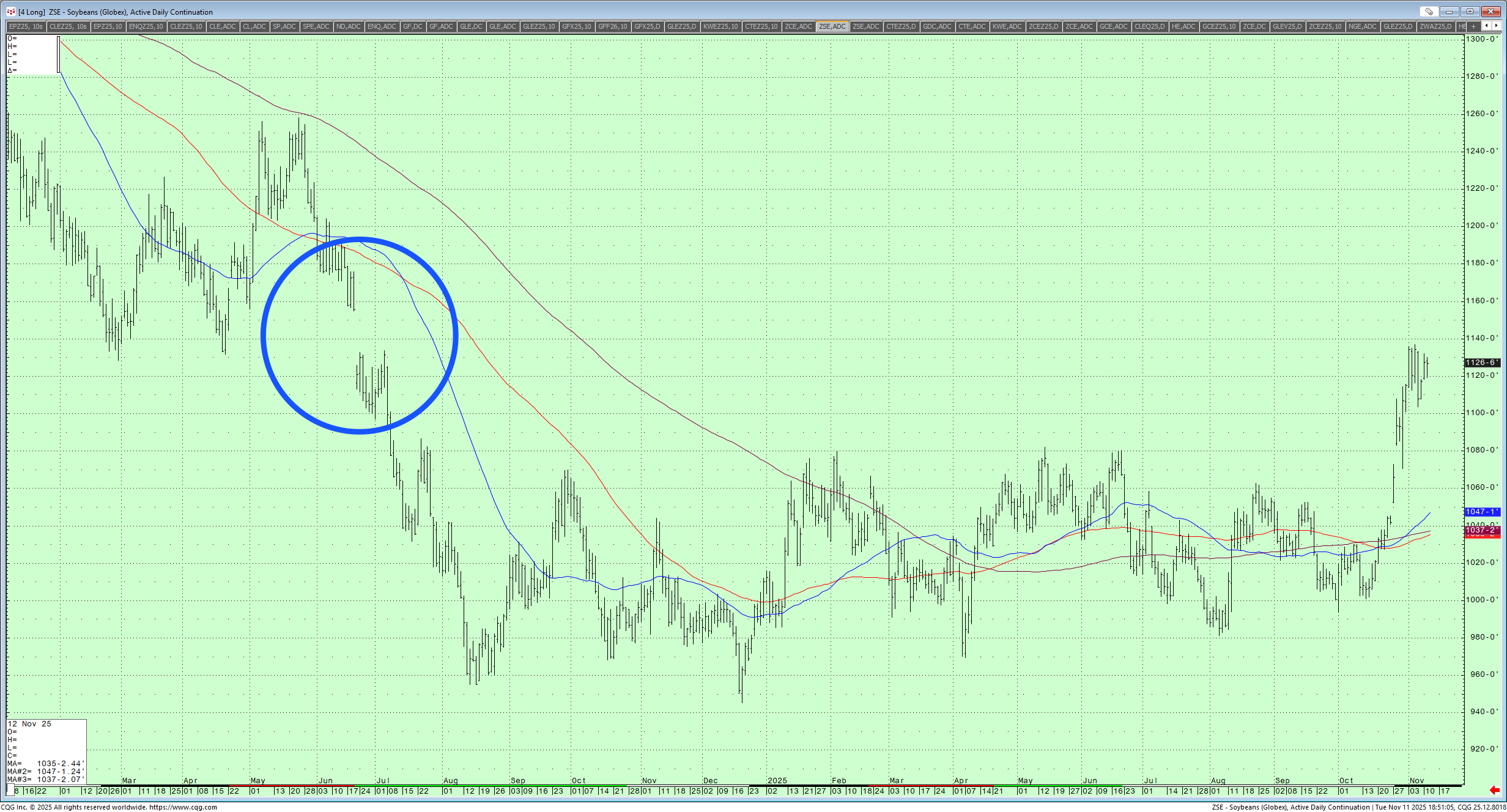The image size is (1507, 812).
Task: Select the GCE,ADC tab
Action: point(1113,26)
